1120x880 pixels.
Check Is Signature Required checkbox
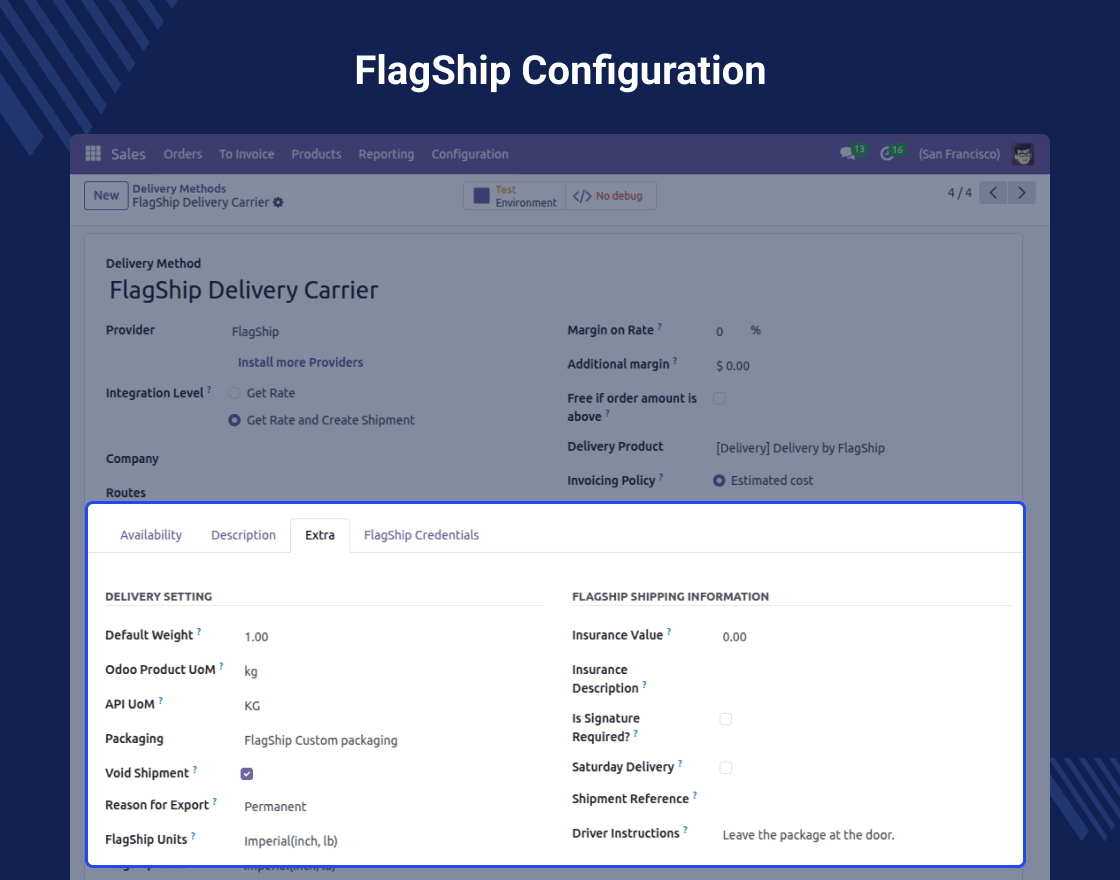click(726, 719)
